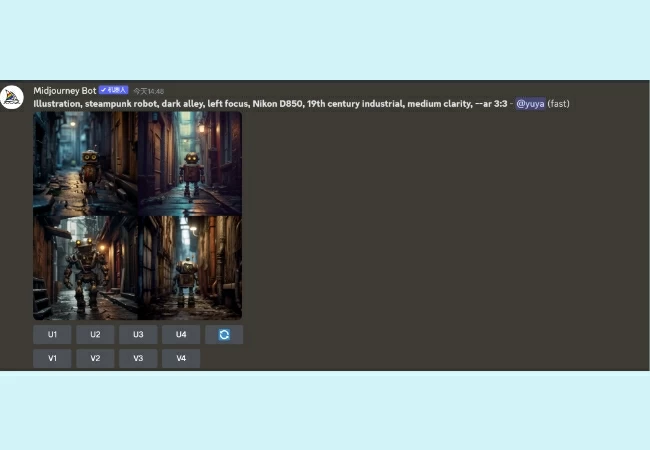
Task: Click the V4 variation button
Action: 181,358
